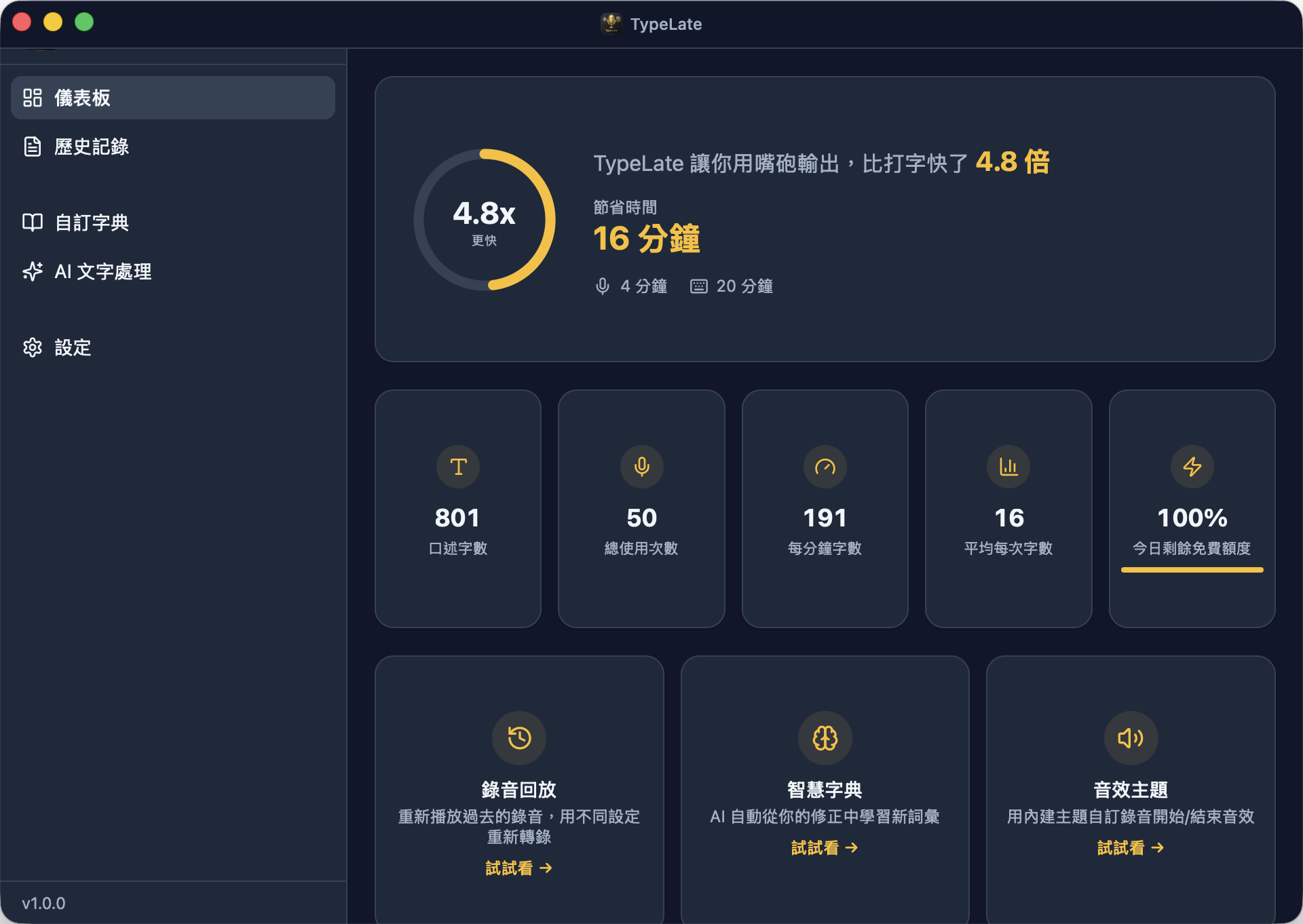Click the small microphone icon next to 4 分鐘
This screenshot has height=924, width=1303.
(602, 286)
